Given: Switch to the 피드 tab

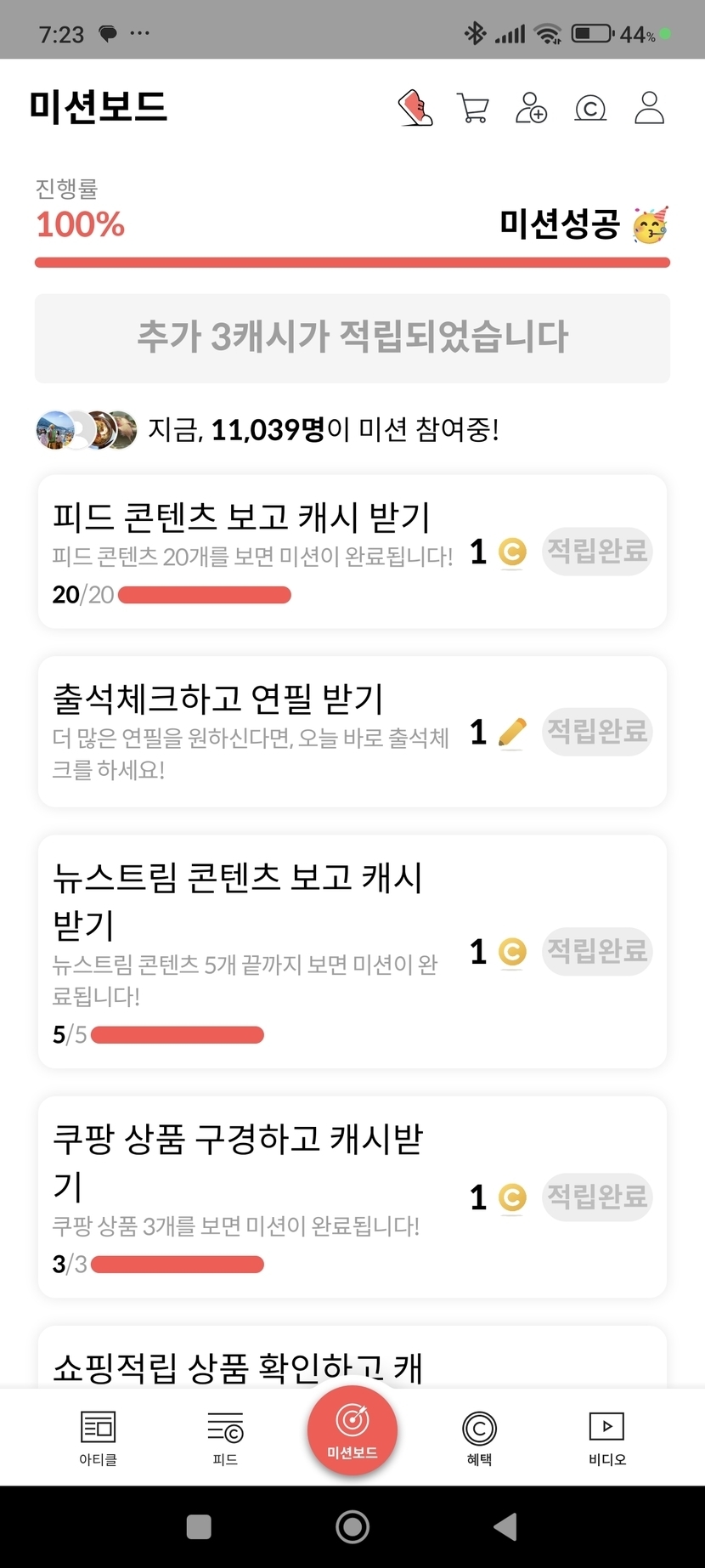Looking at the screenshot, I should click(x=225, y=1438).
